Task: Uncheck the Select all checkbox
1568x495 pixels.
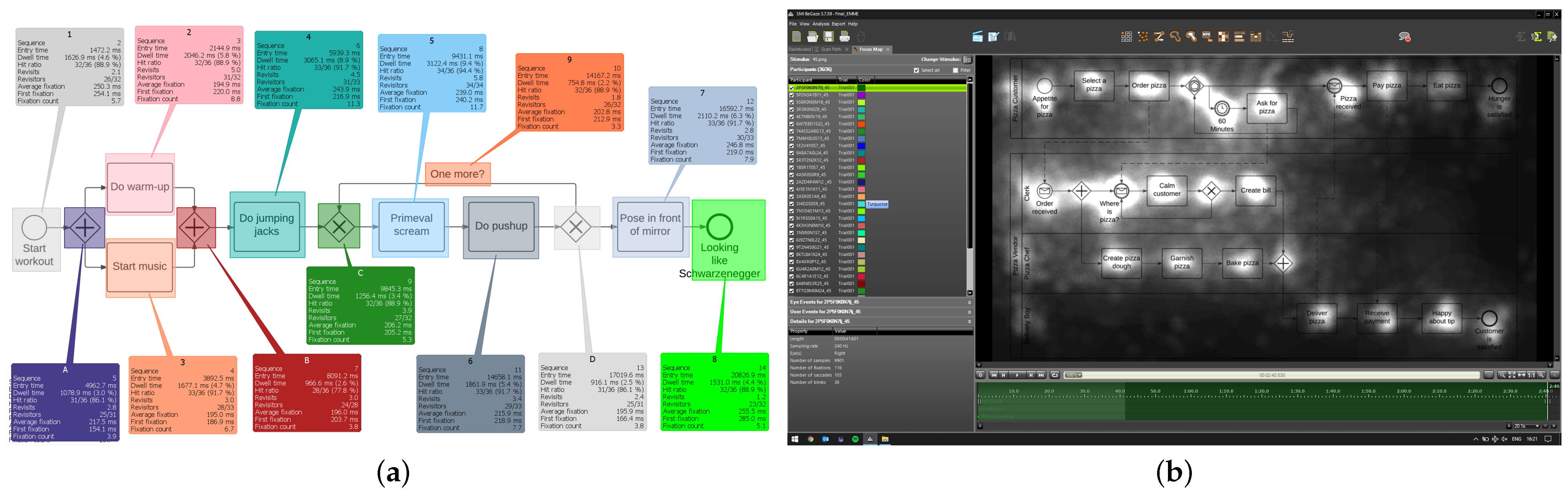Action: 916,70
